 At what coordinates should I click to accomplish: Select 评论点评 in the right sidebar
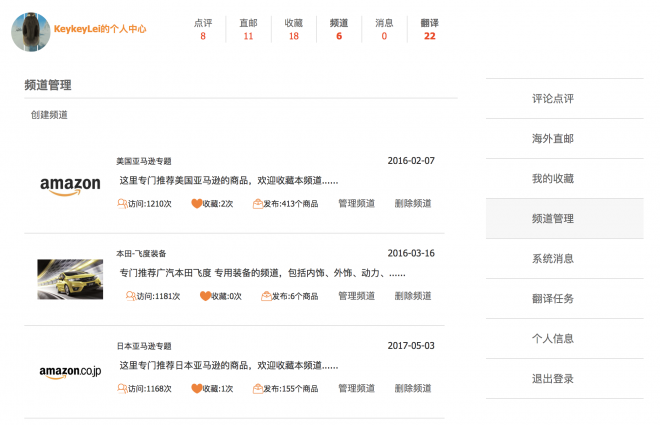[553, 99]
